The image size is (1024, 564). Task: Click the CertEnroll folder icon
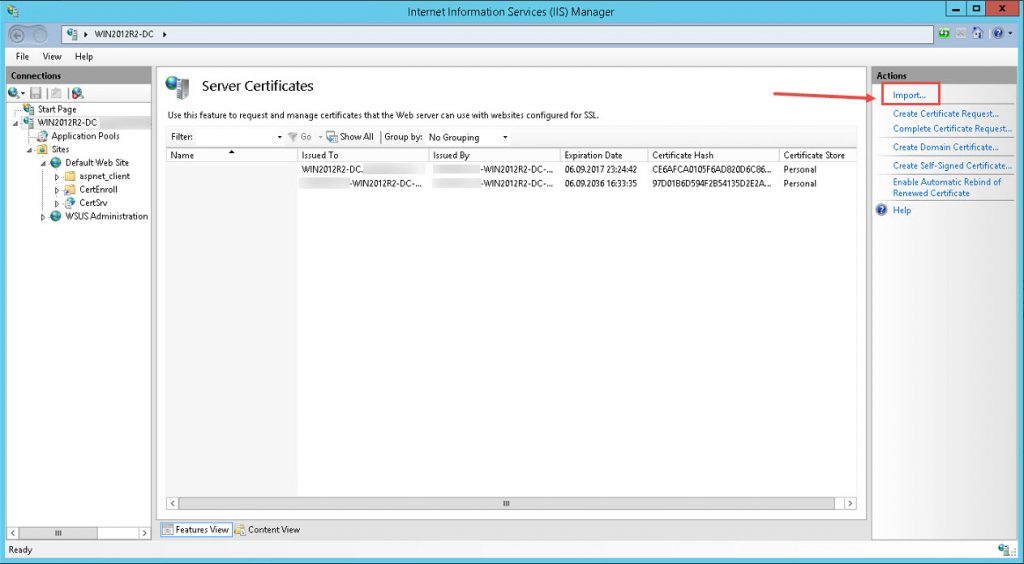70,189
